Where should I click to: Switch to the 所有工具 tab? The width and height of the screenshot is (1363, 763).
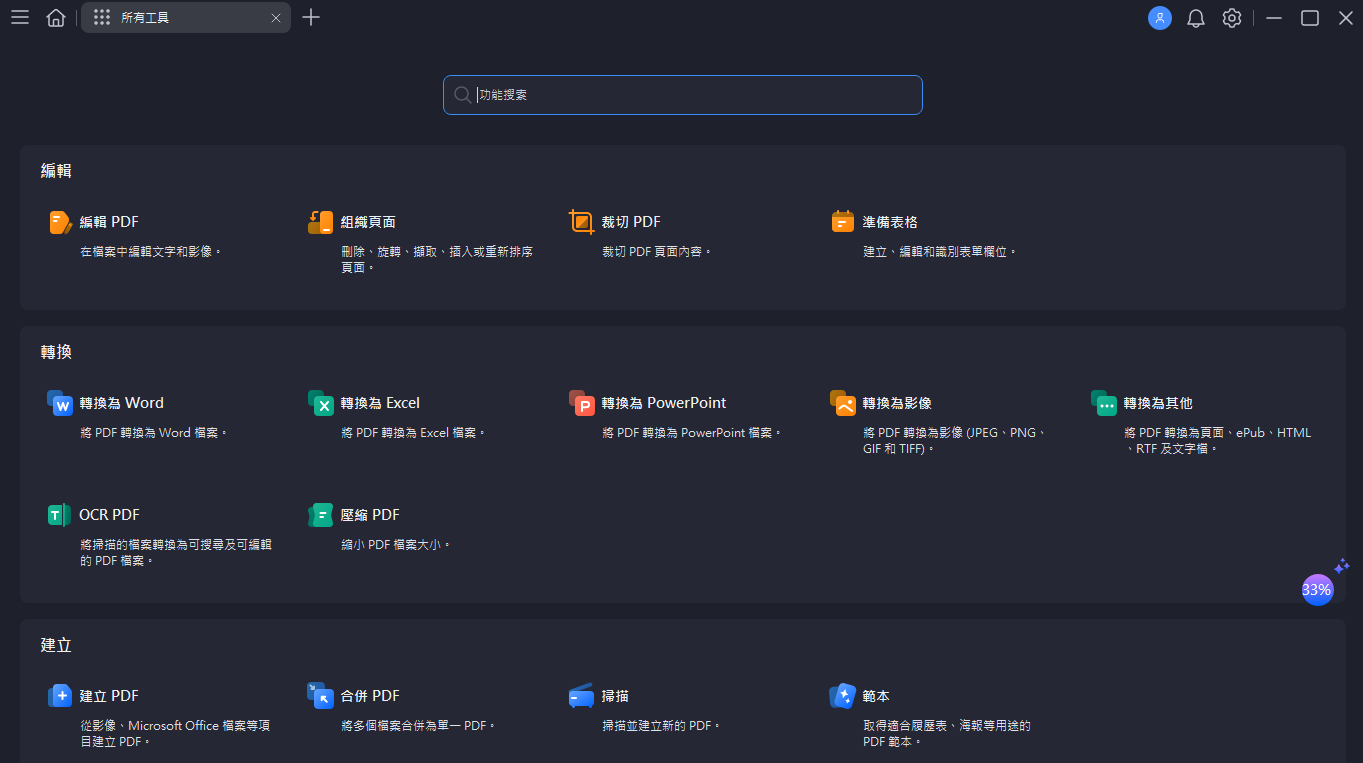point(186,18)
